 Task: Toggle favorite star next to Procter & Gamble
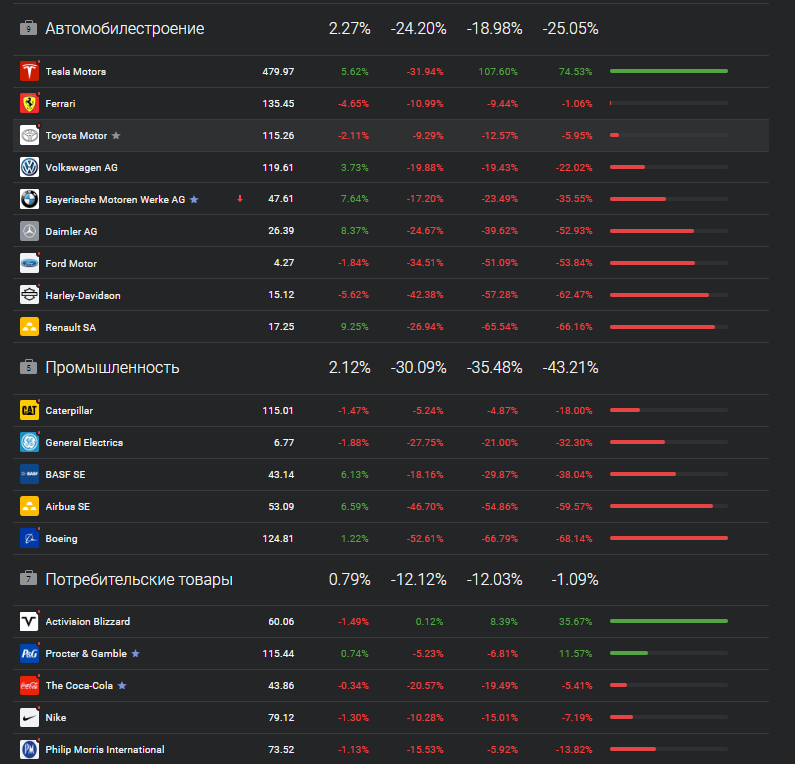coord(136,654)
